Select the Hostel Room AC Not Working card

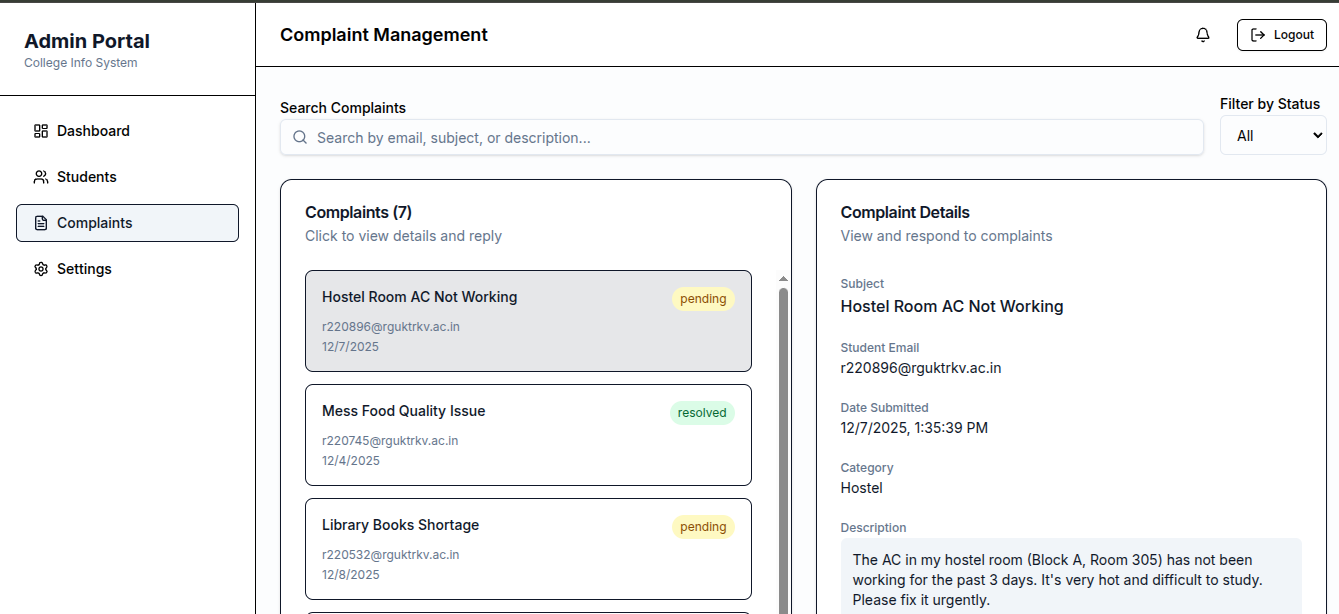[528, 321]
